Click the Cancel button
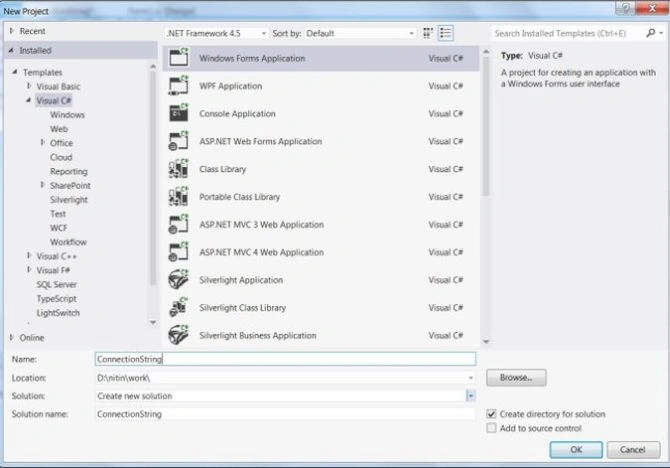This screenshot has height=468, width=670. pyautogui.click(x=633, y=450)
